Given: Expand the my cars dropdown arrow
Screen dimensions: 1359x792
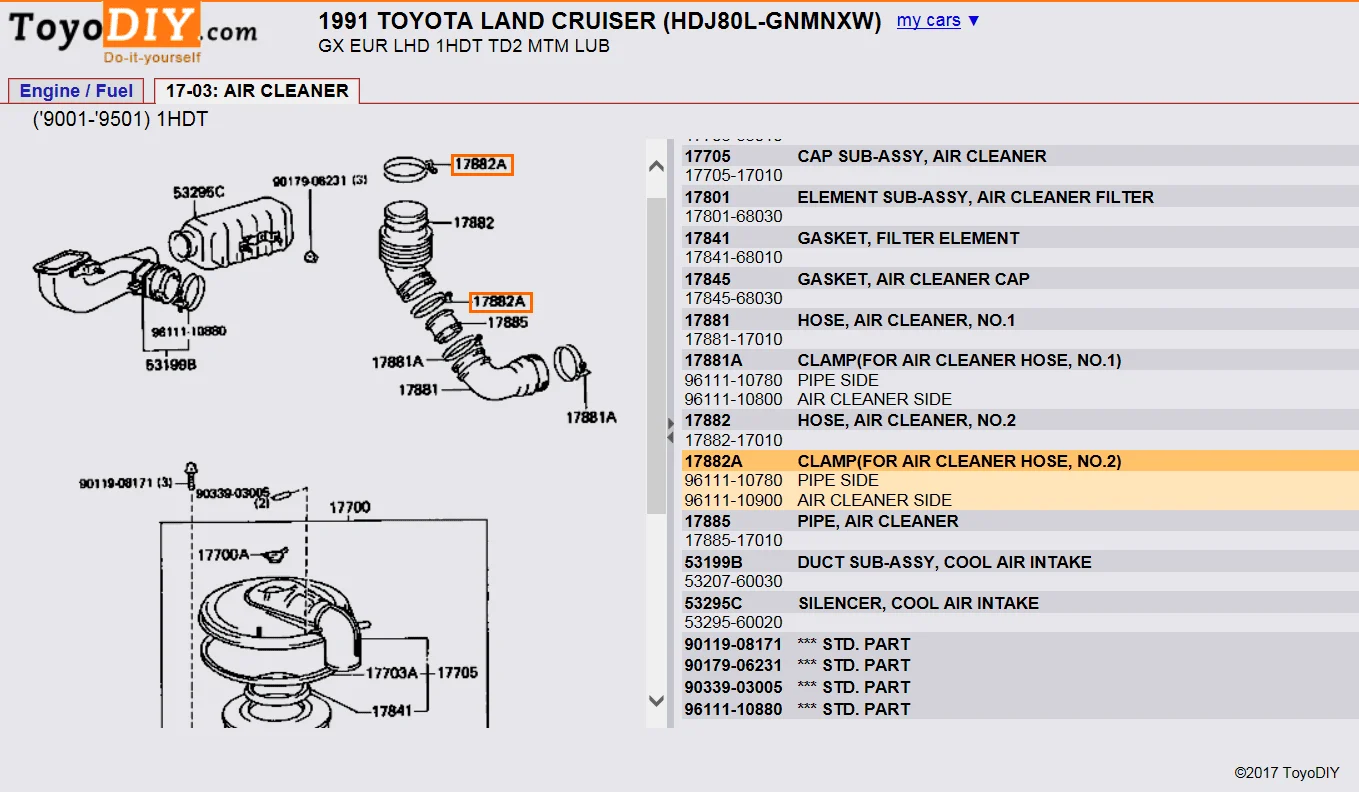Looking at the screenshot, I should pos(974,21).
